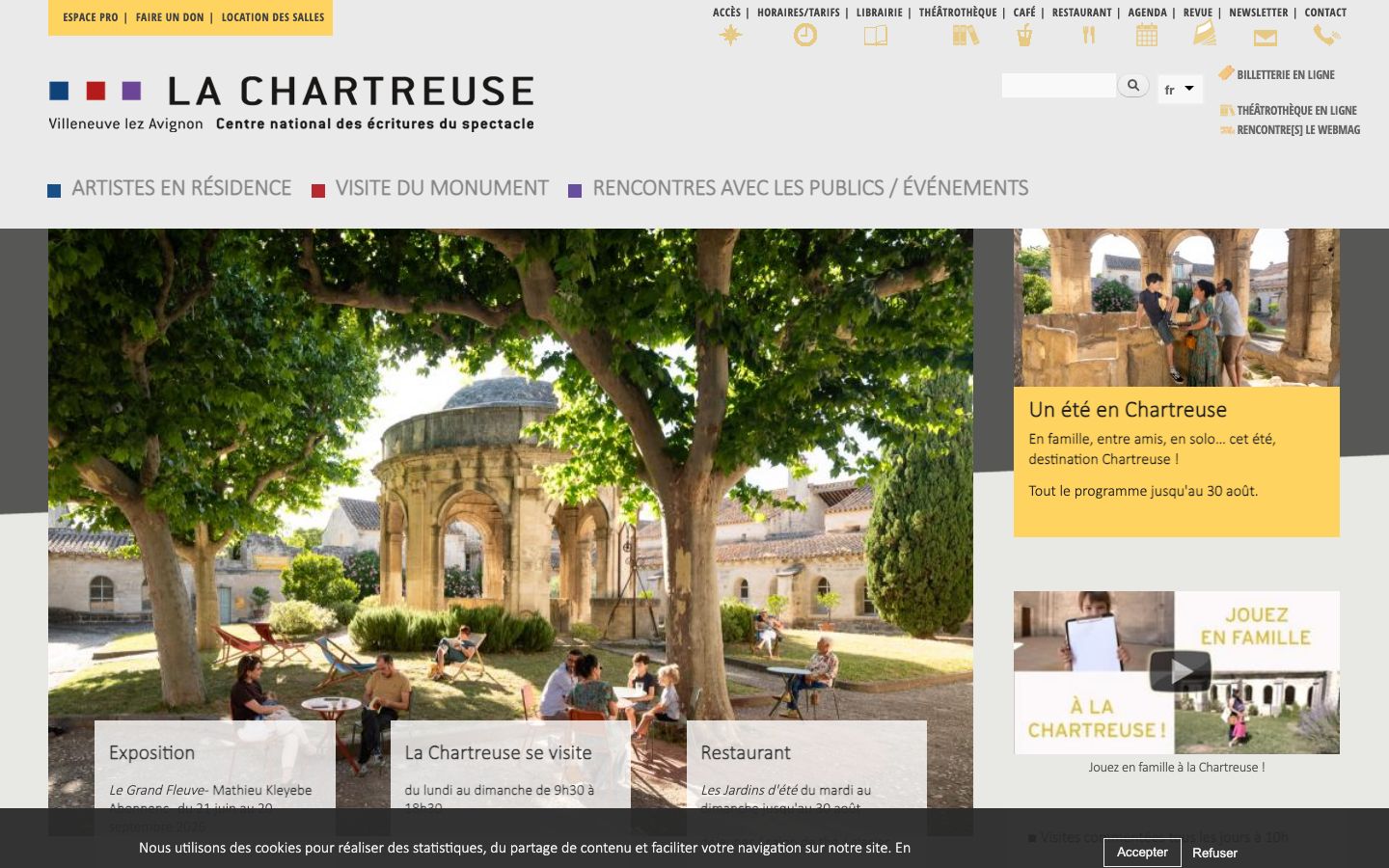This screenshot has height=868, width=1389.
Task: Click the Agenda calendar icon
Action: [x=1147, y=36]
